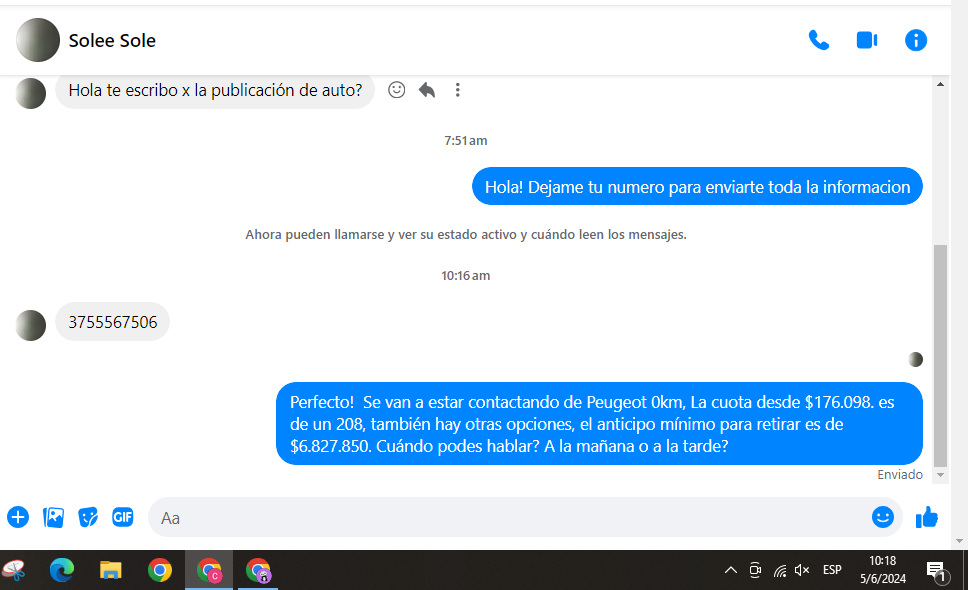Switch the ESP keyboard language

[832, 570]
